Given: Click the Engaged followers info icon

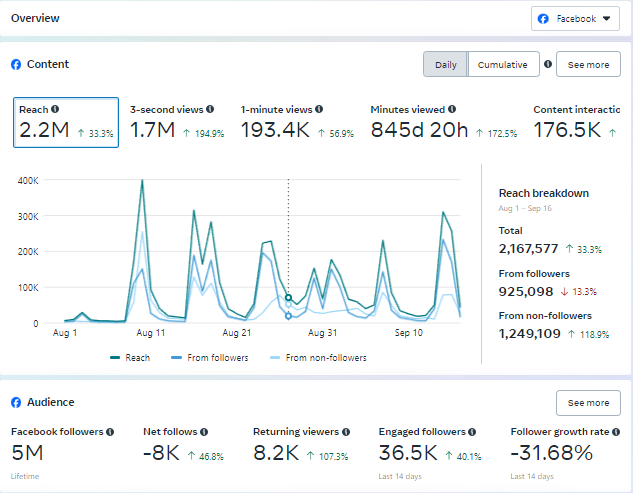Looking at the screenshot, I should 472,432.
